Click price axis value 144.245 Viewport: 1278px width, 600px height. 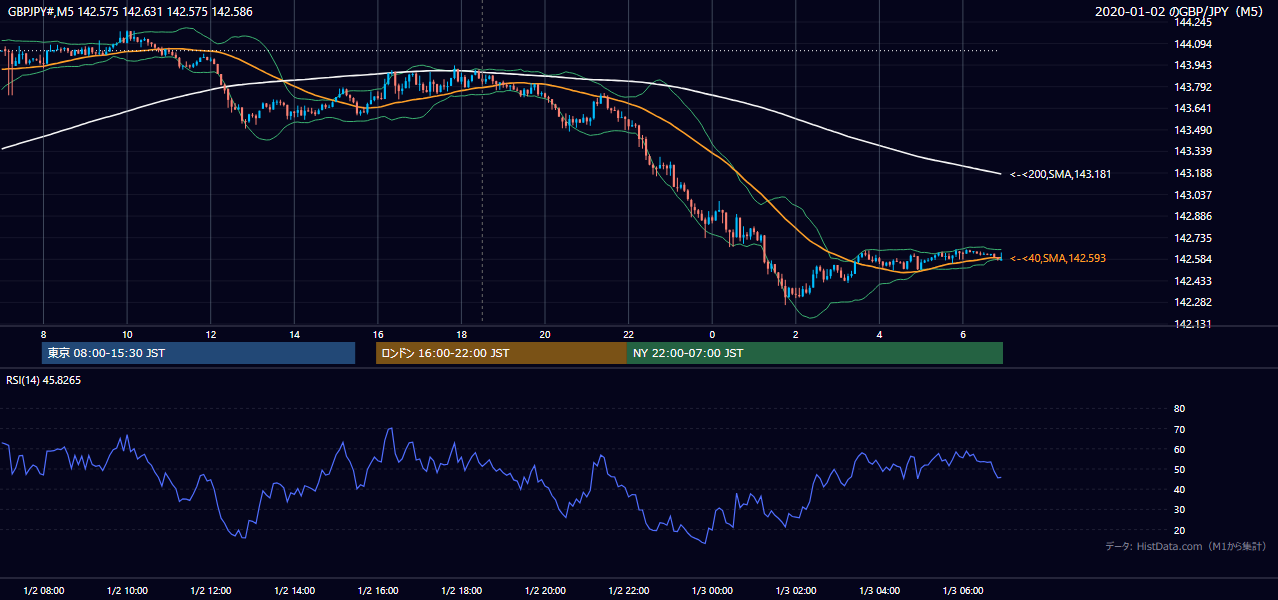pyautogui.click(x=1195, y=22)
